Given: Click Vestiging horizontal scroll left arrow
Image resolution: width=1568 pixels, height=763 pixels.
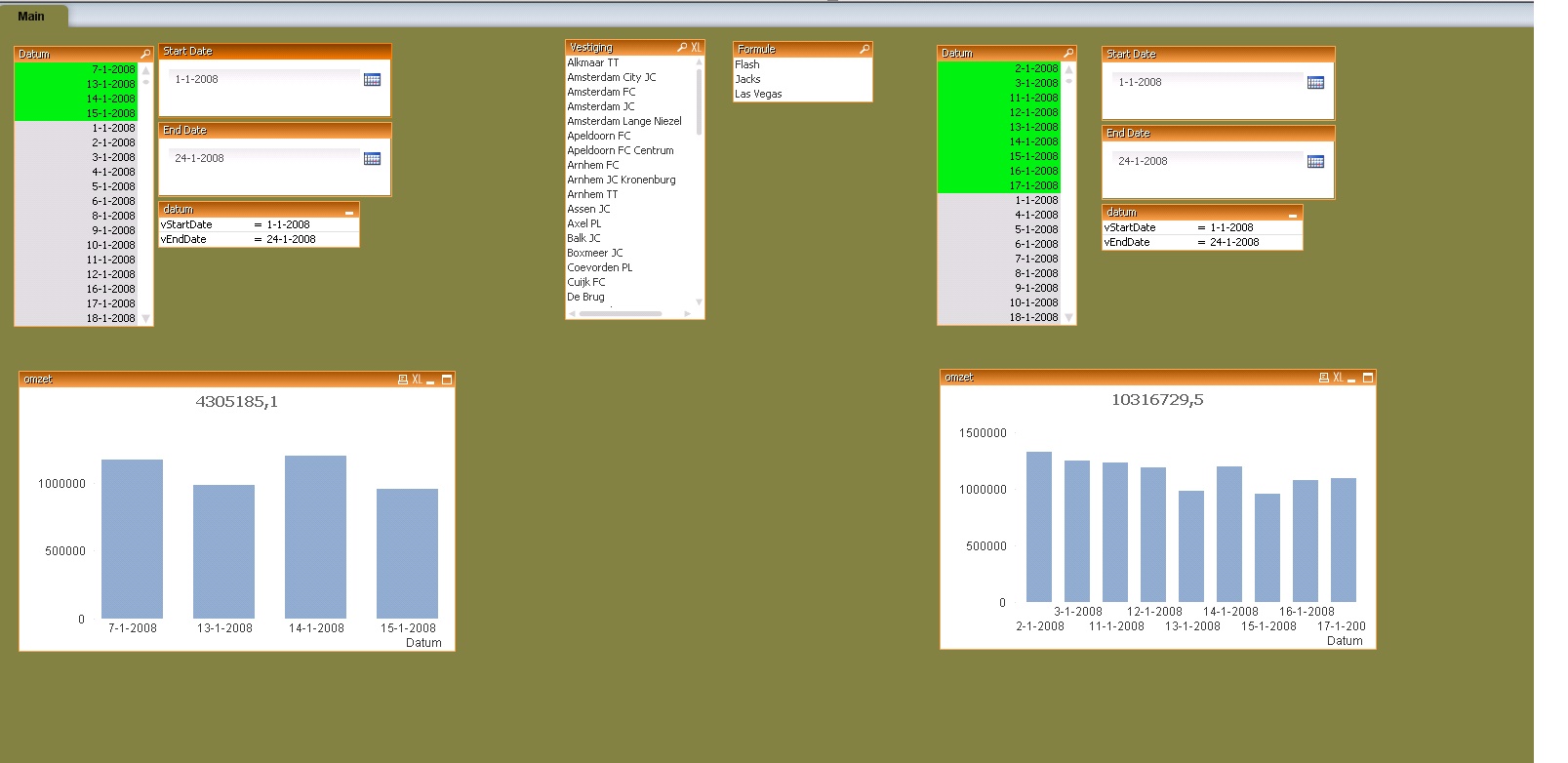Looking at the screenshot, I should point(572,313).
